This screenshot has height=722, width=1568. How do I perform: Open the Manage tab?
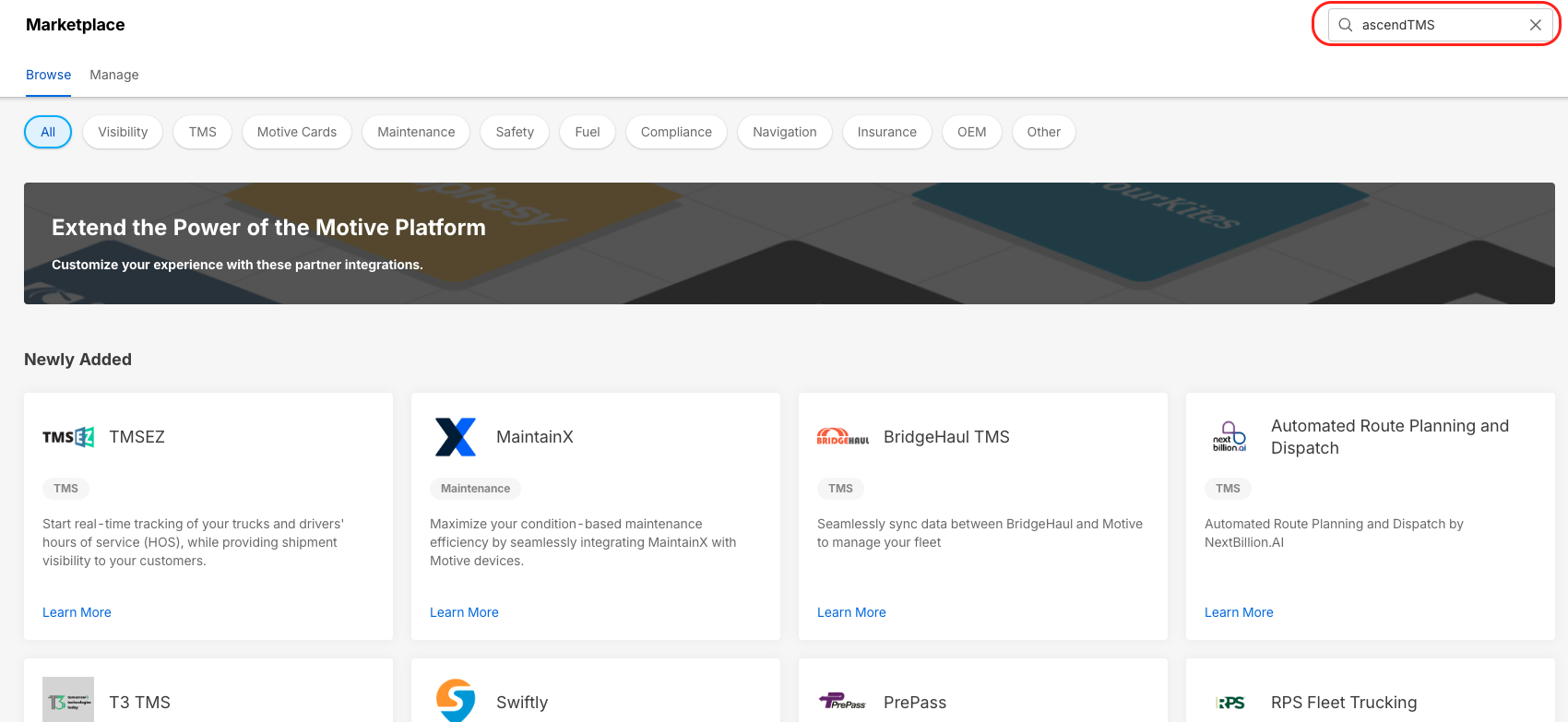pos(114,75)
